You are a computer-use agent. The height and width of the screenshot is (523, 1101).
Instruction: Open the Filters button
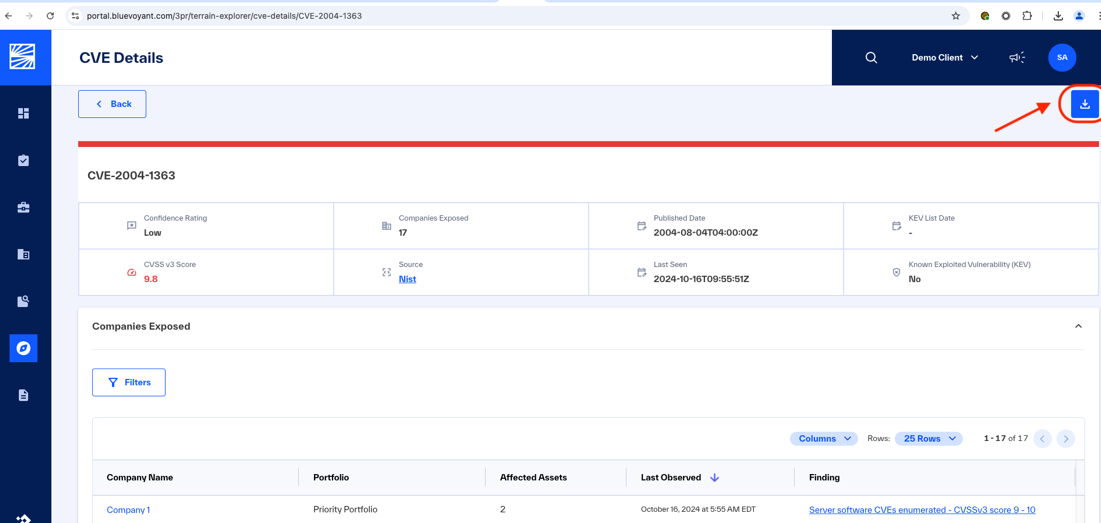click(129, 383)
